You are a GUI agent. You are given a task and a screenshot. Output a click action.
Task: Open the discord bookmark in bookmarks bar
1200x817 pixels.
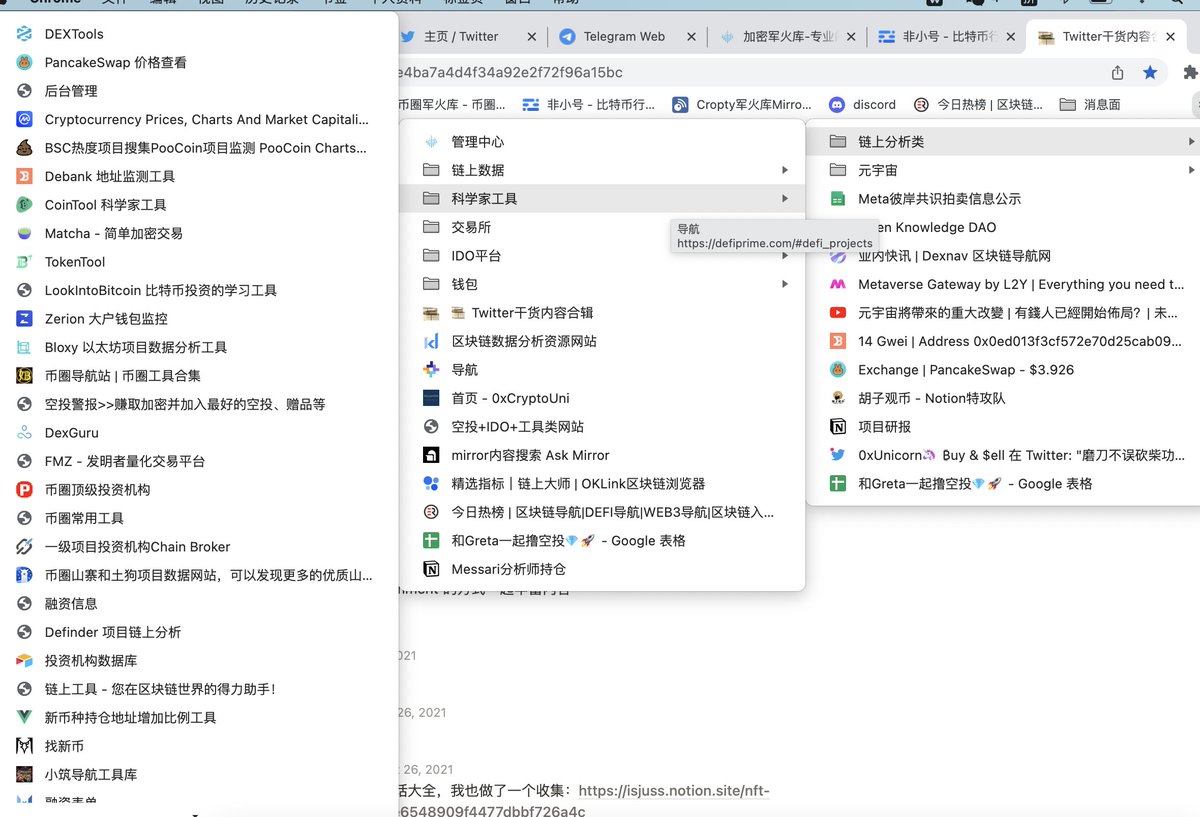coord(863,104)
